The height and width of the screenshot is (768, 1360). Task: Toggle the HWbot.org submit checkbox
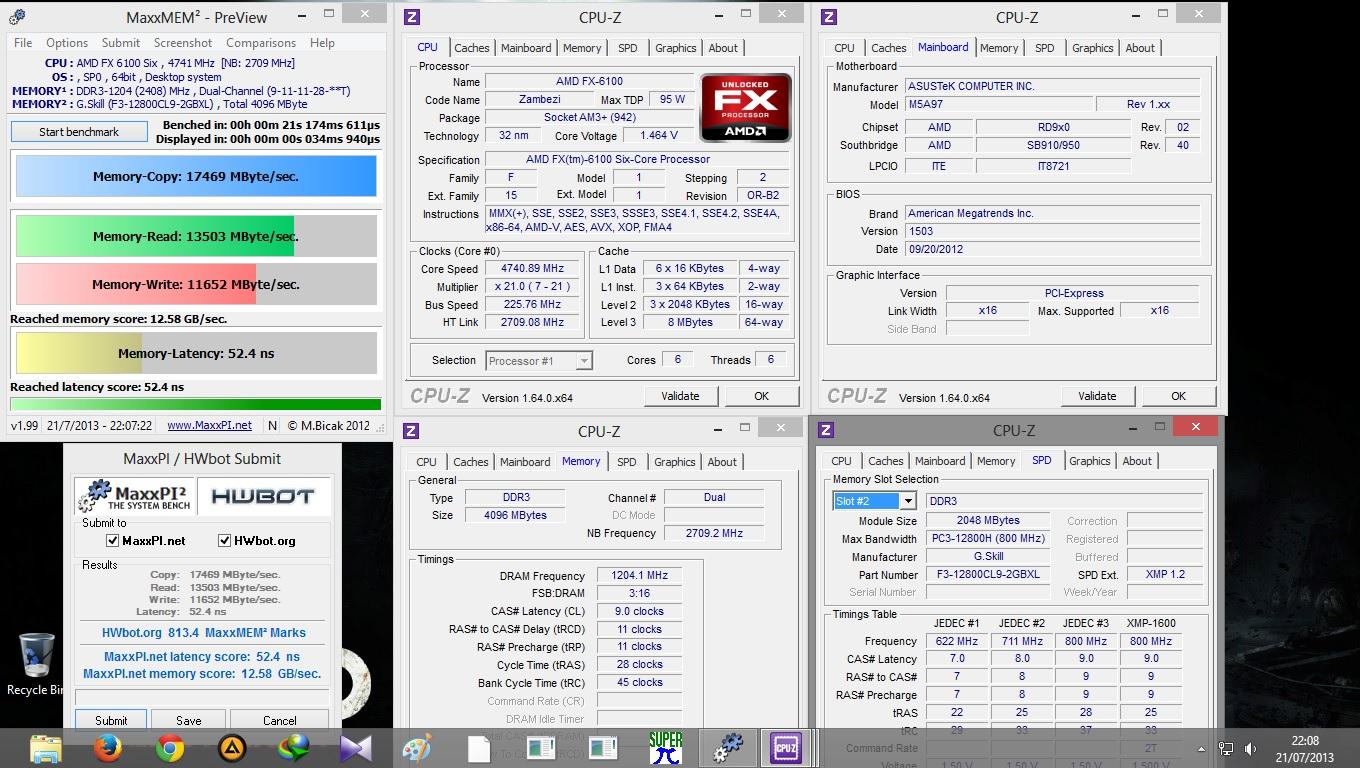(225, 541)
